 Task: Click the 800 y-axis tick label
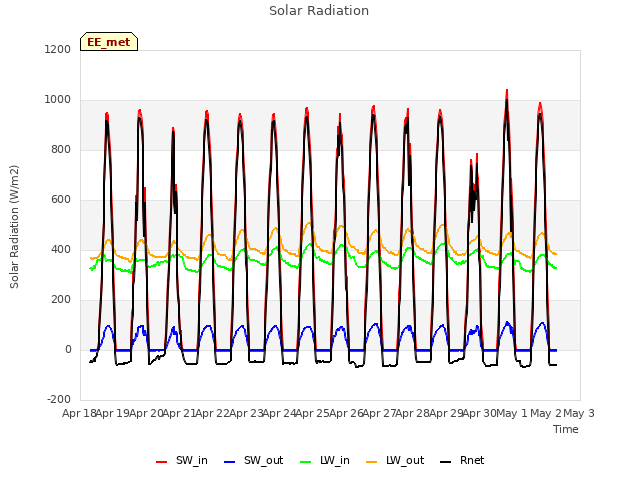coord(61,149)
